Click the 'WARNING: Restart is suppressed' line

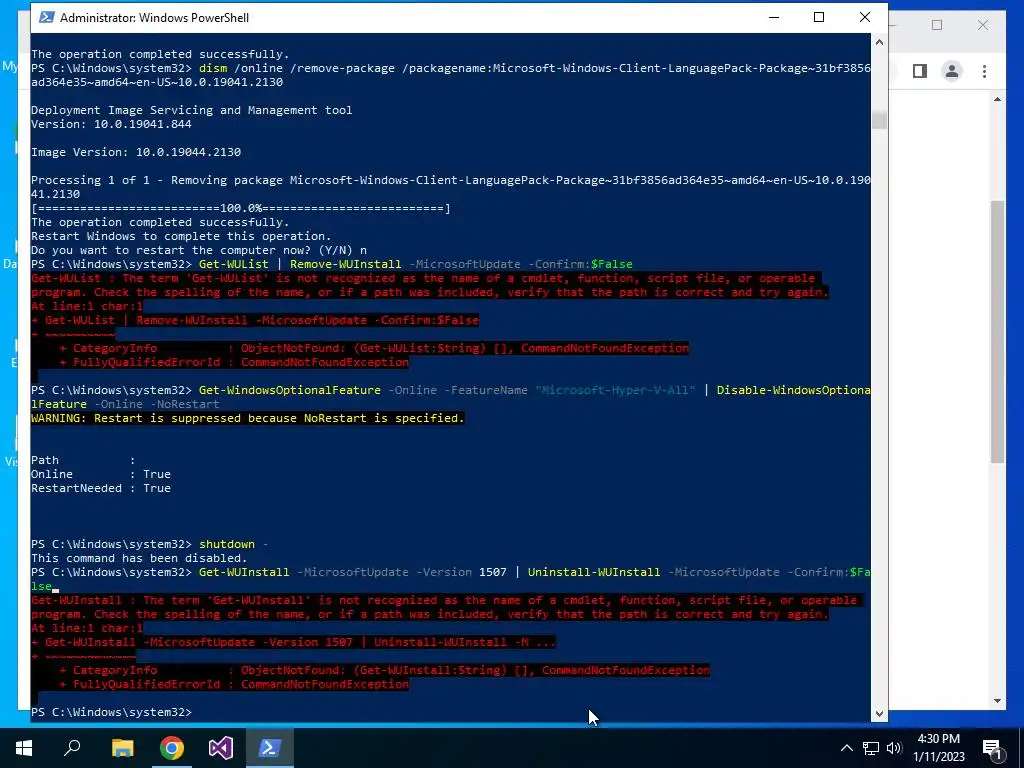(x=248, y=418)
